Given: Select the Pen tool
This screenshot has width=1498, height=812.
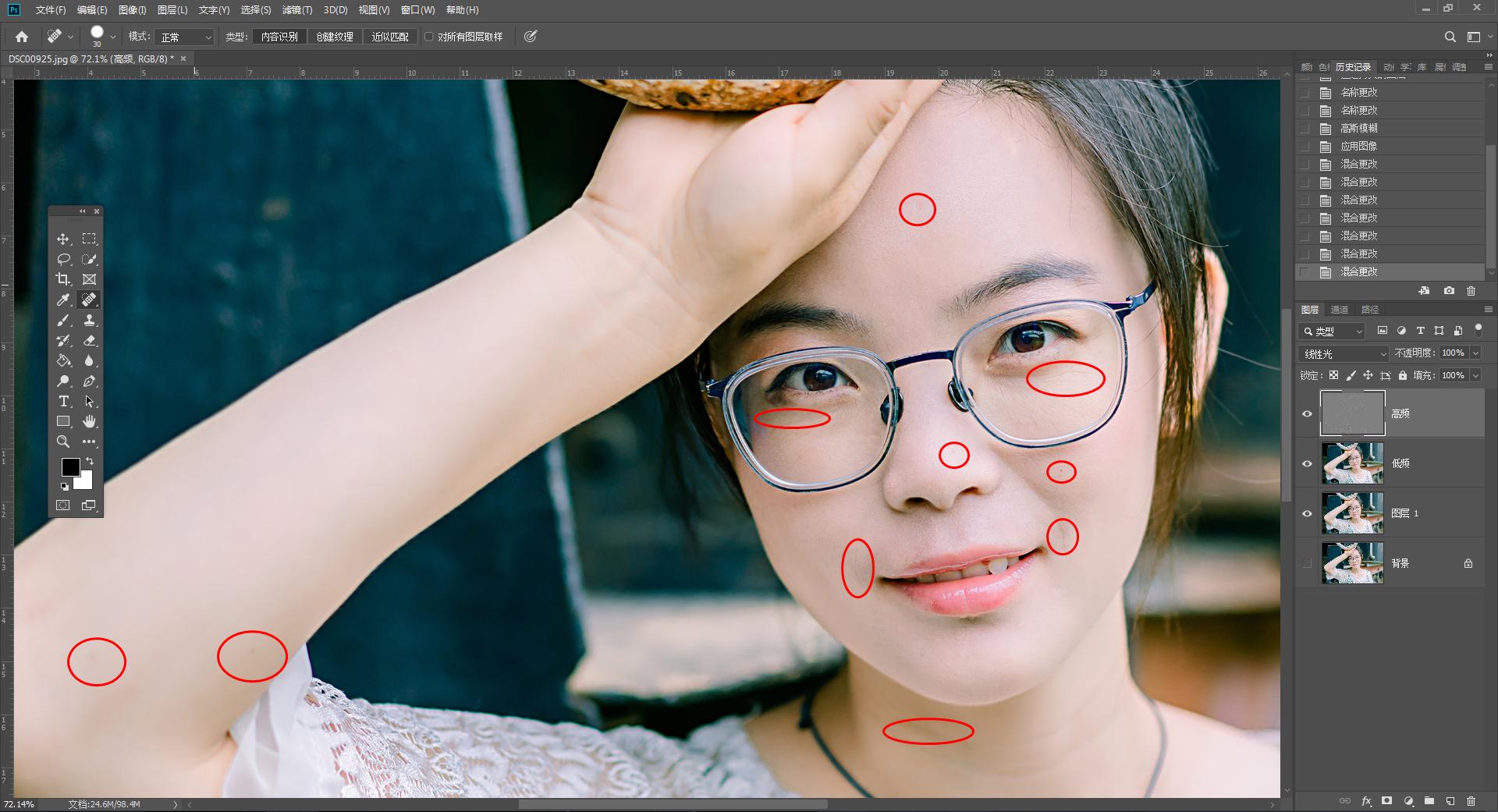Looking at the screenshot, I should point(90,381).
